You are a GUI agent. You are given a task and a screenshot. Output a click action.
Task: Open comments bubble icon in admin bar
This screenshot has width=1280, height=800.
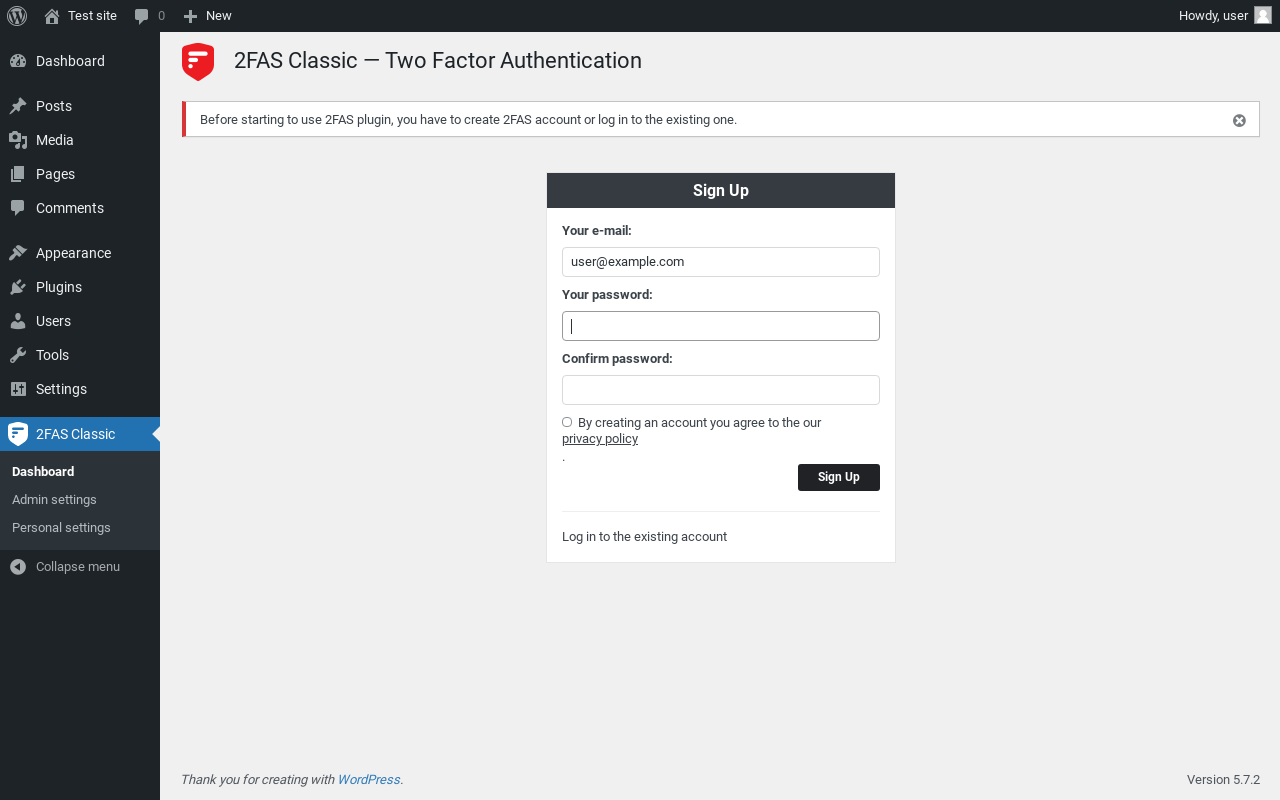[142, 16]
